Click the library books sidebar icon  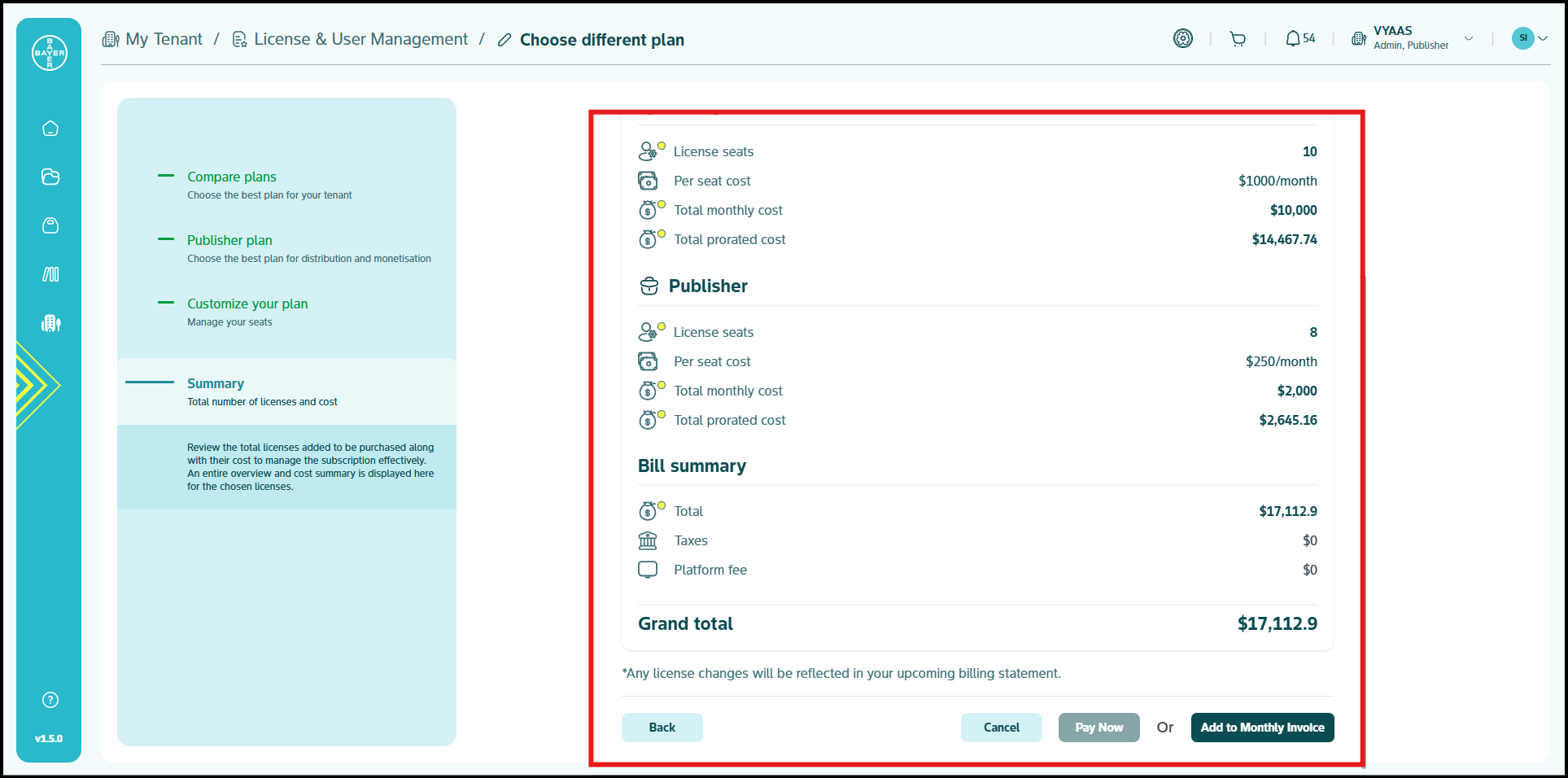[x=50, y=274]
